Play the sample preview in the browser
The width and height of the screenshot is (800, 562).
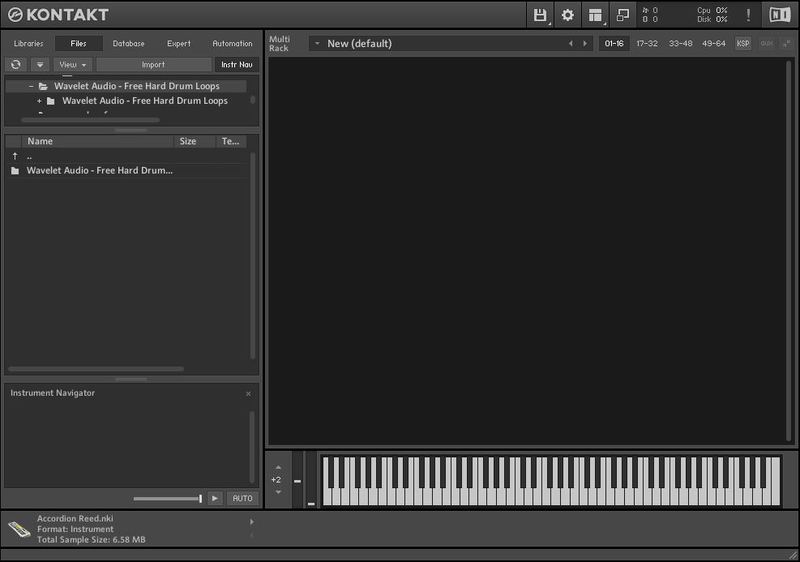tap(215, 498)
